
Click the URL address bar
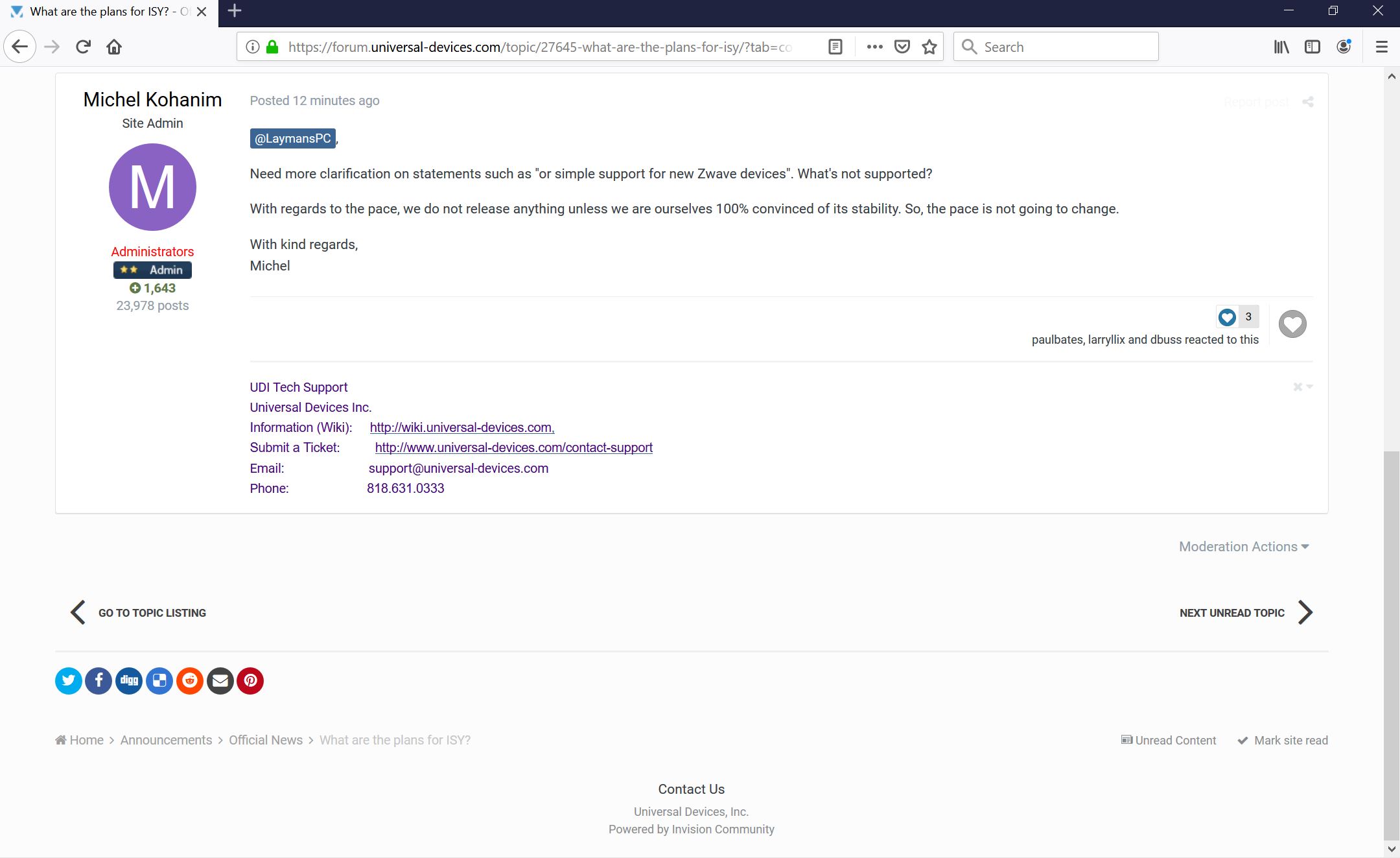pyautogui.click(x=539, y=47)
